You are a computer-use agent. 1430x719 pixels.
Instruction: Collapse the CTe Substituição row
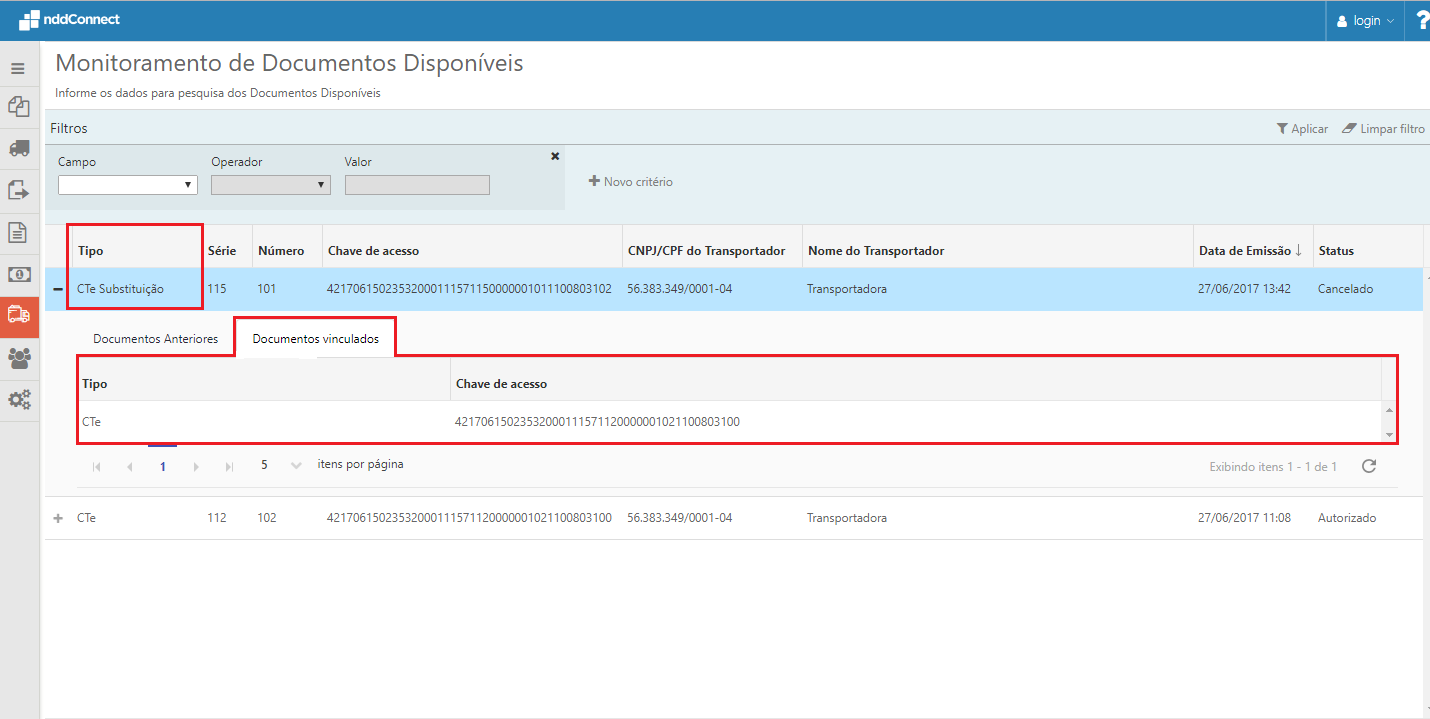pyautogui.click(x=57, y=290)
